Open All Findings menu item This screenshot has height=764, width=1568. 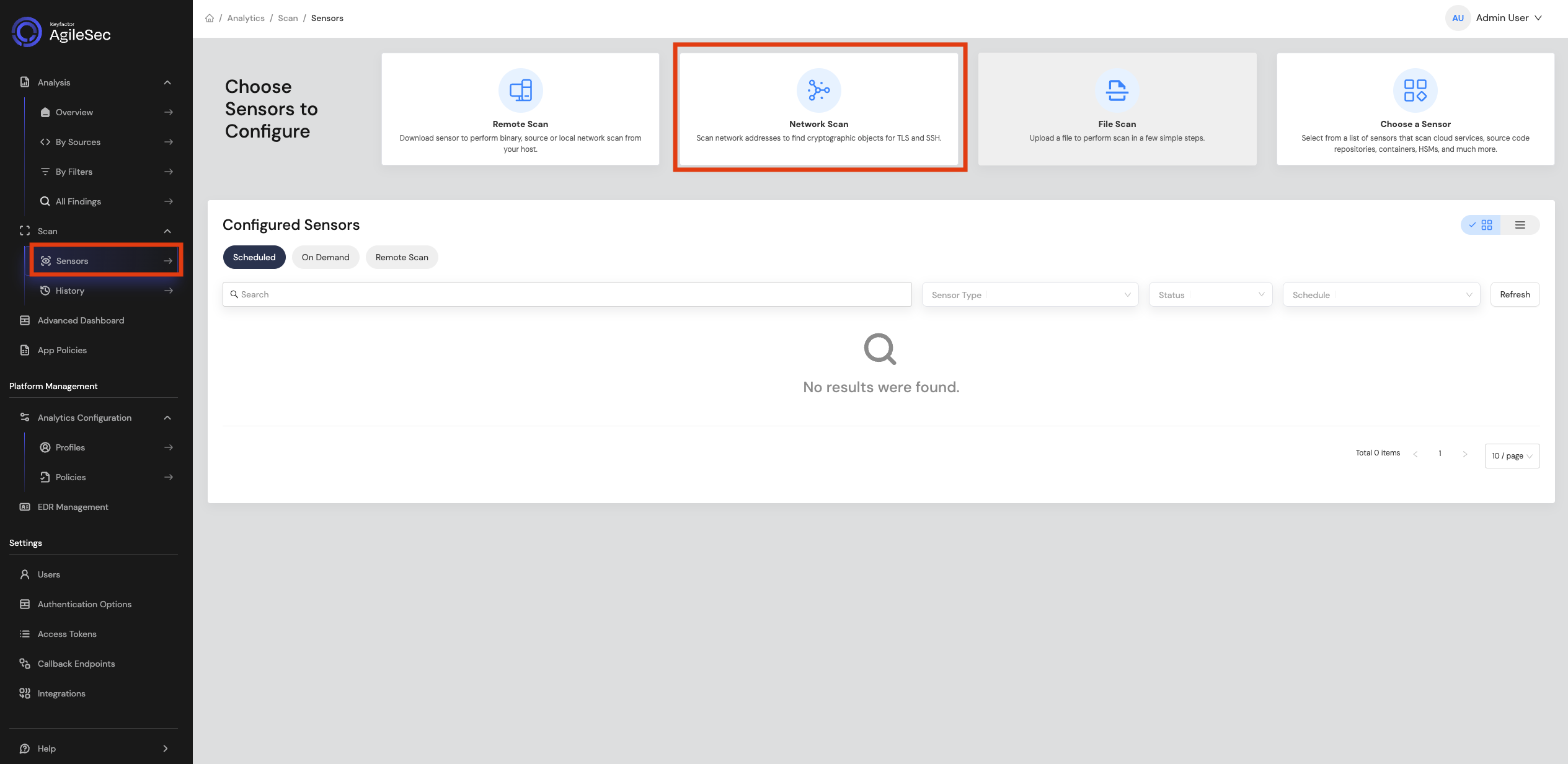click(106, 201)
